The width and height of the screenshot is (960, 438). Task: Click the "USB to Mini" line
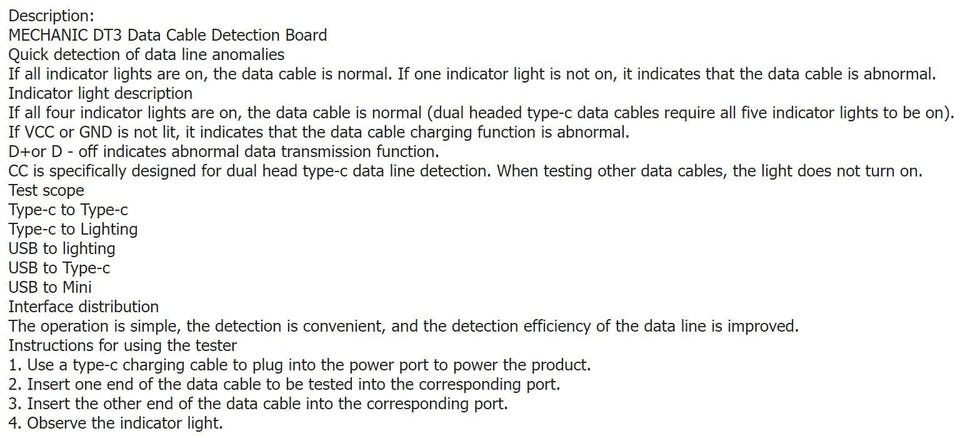(50, 287)
